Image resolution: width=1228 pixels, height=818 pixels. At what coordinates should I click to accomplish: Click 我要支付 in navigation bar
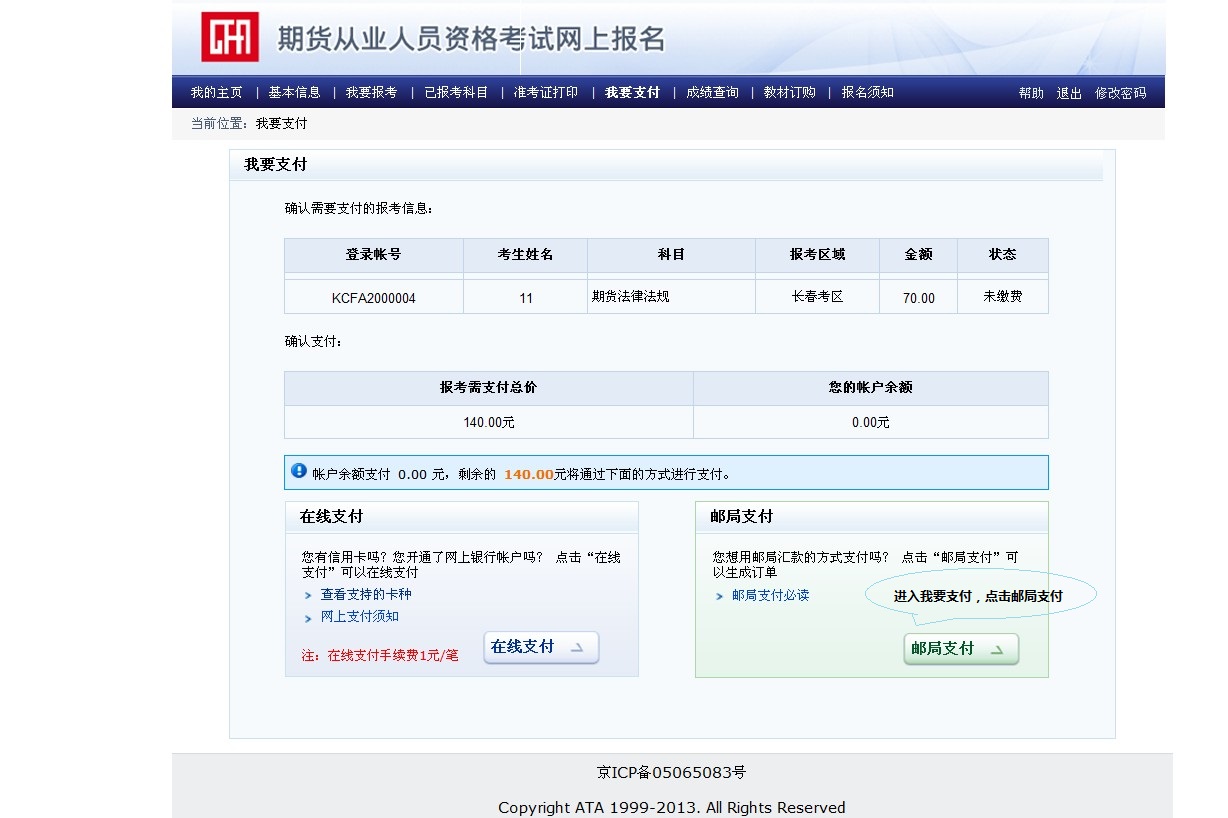pyautogui.click(x=632, y=93)
